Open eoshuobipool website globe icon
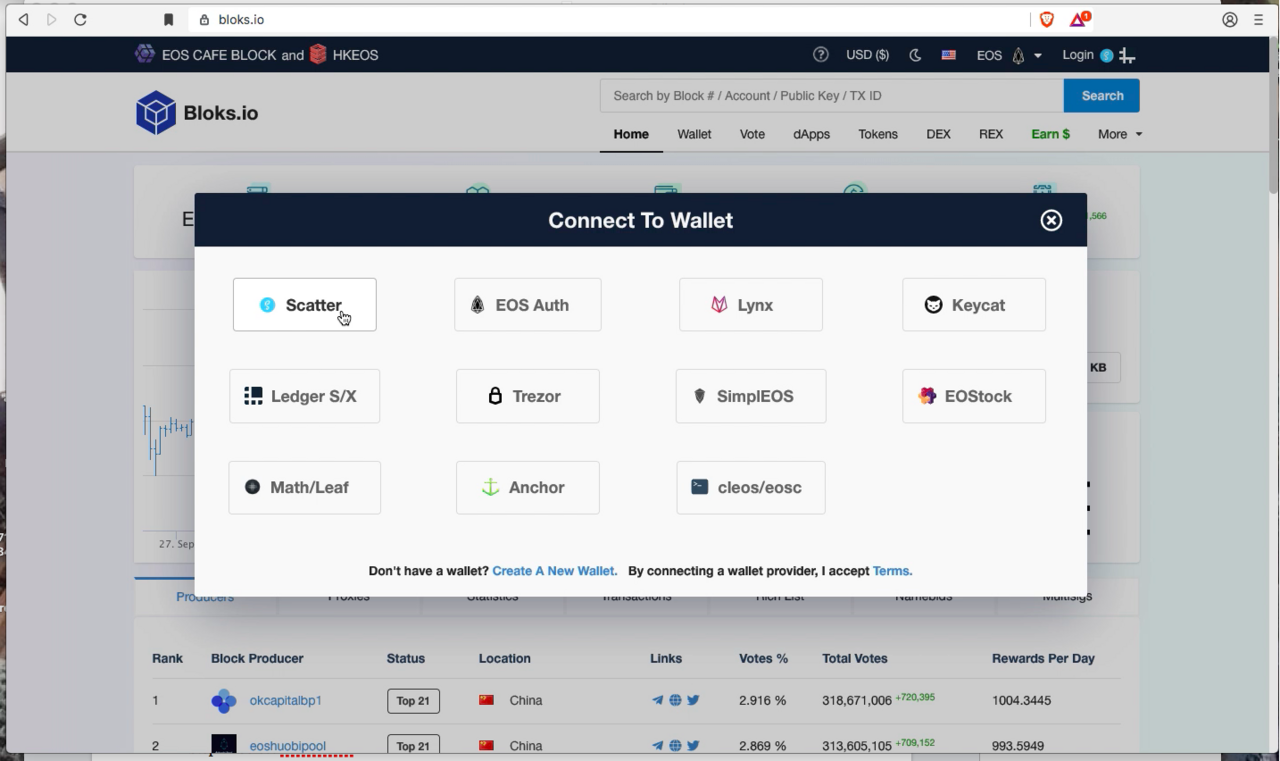 point(675,745)
